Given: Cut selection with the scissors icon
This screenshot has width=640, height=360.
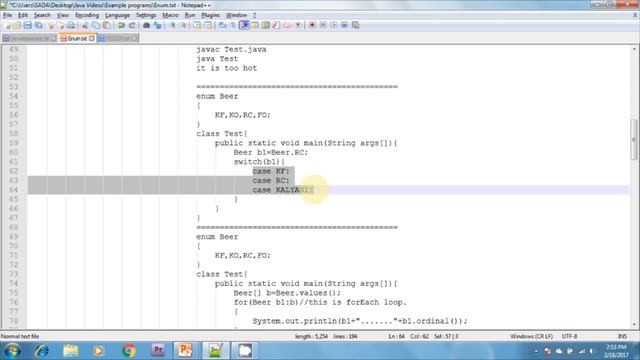Looking at the screenshot, I should [85, 25].
